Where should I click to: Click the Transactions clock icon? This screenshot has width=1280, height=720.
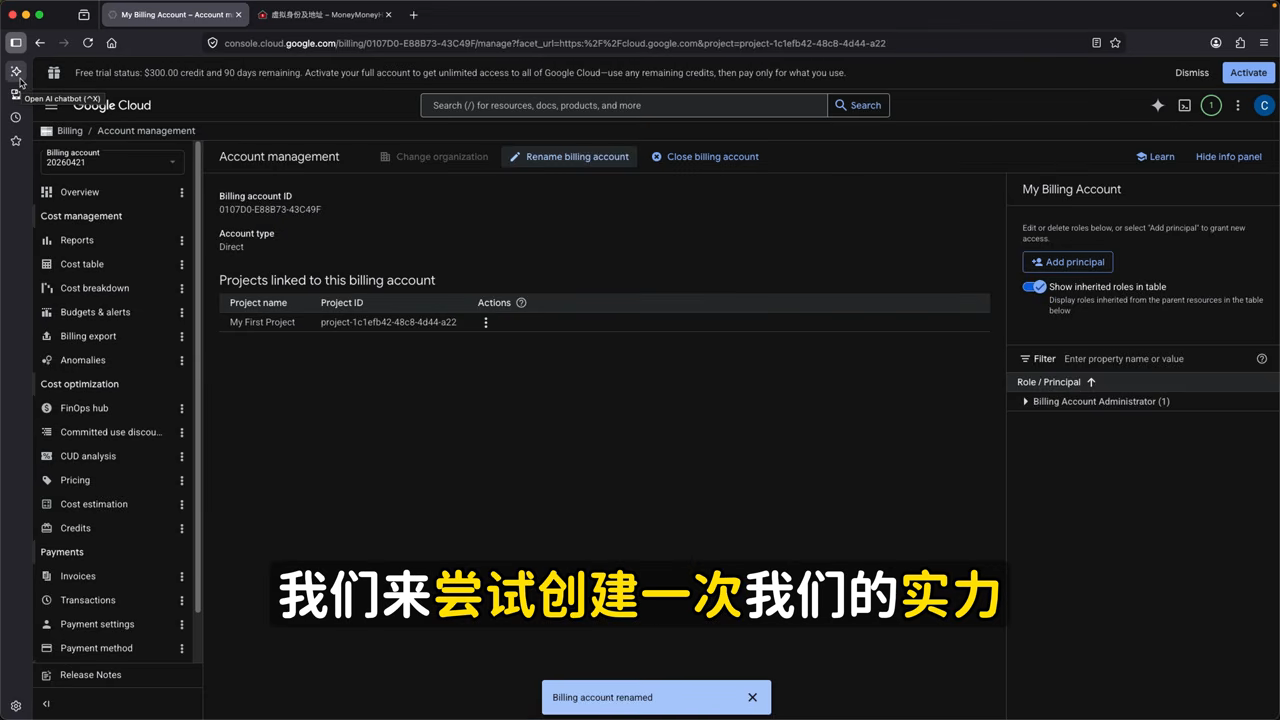click(x=47, y=600)
